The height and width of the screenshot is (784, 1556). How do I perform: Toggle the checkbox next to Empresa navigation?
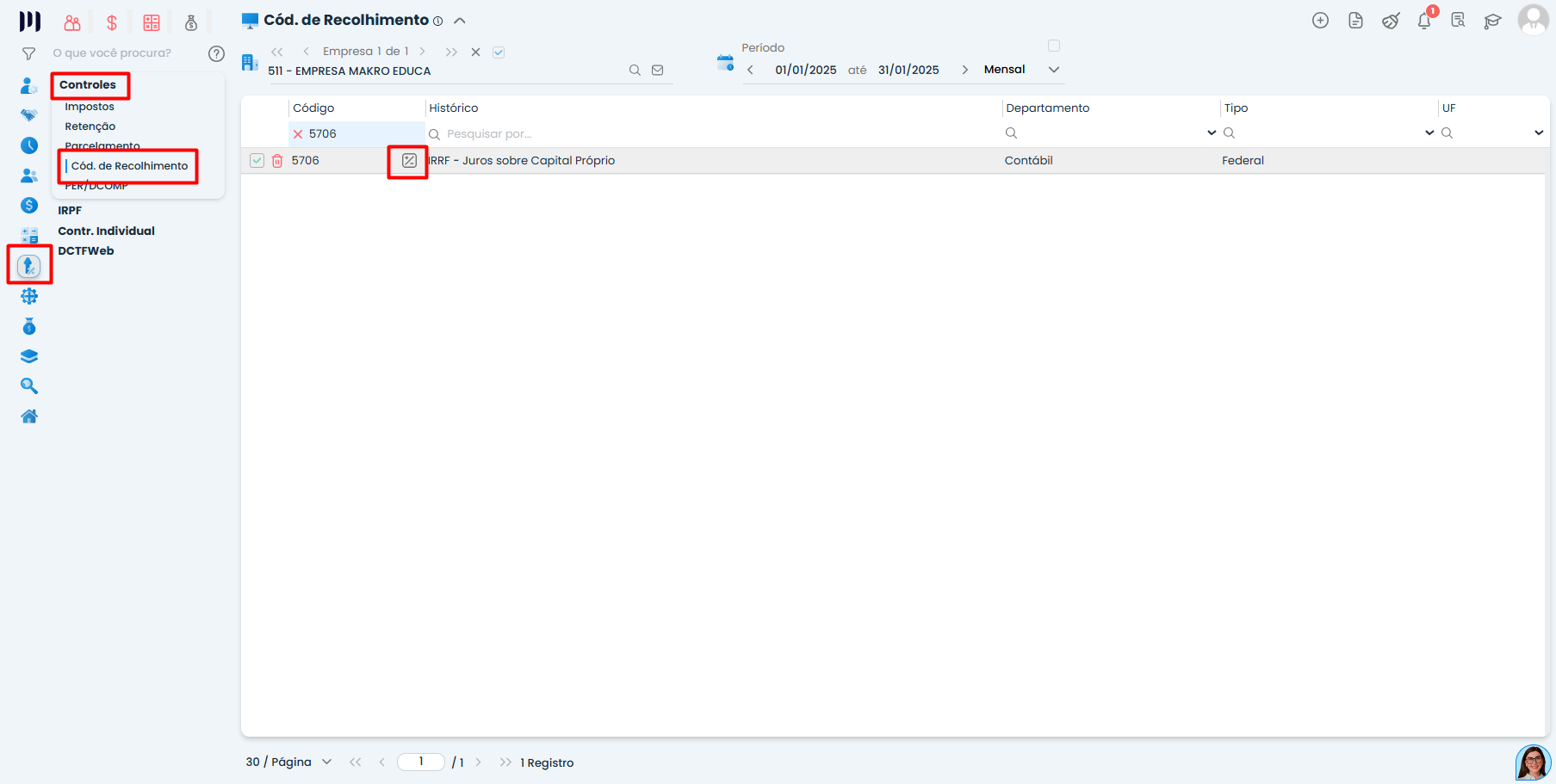(499, 52)
